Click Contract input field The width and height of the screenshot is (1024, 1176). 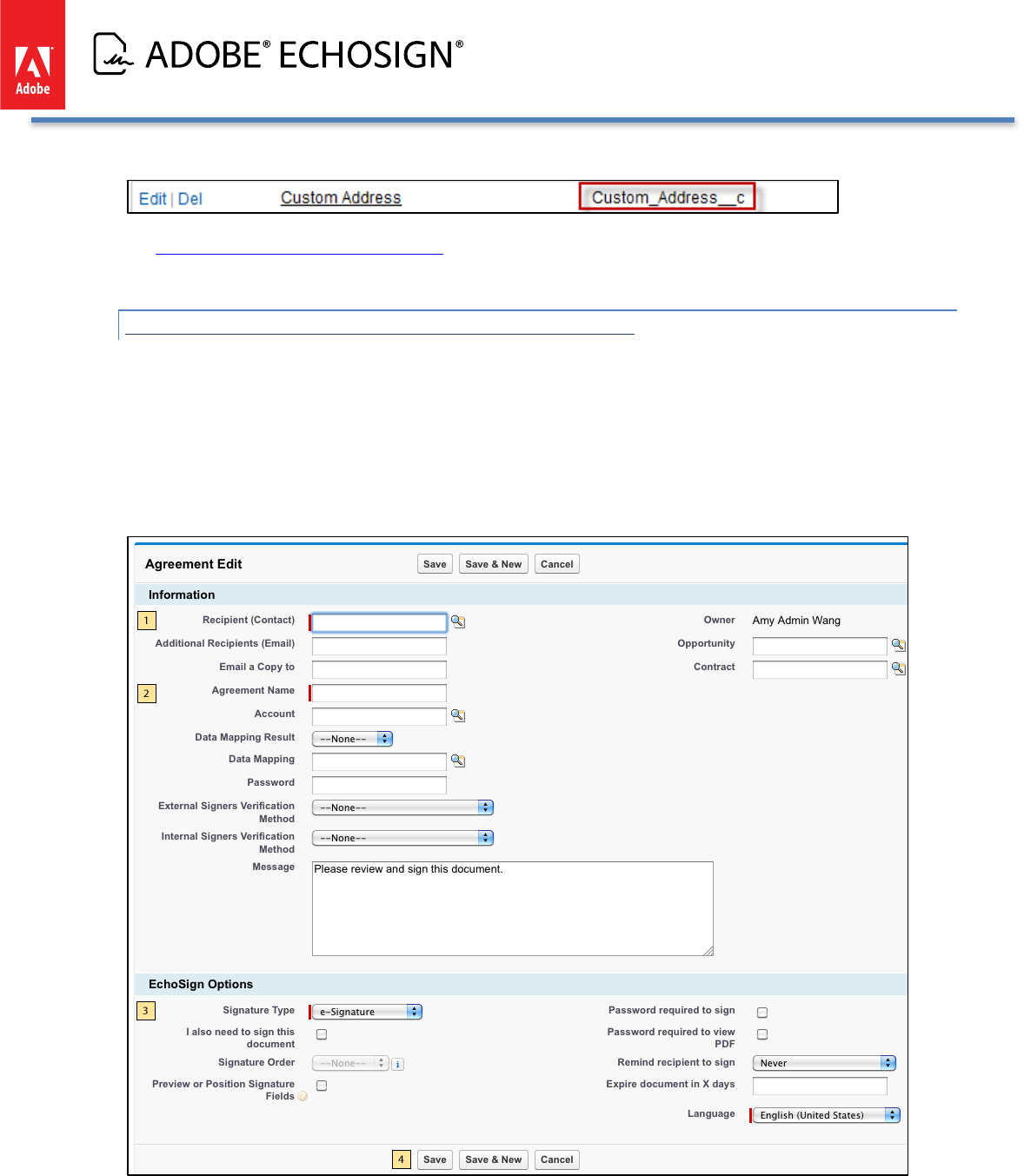(820, 669)
